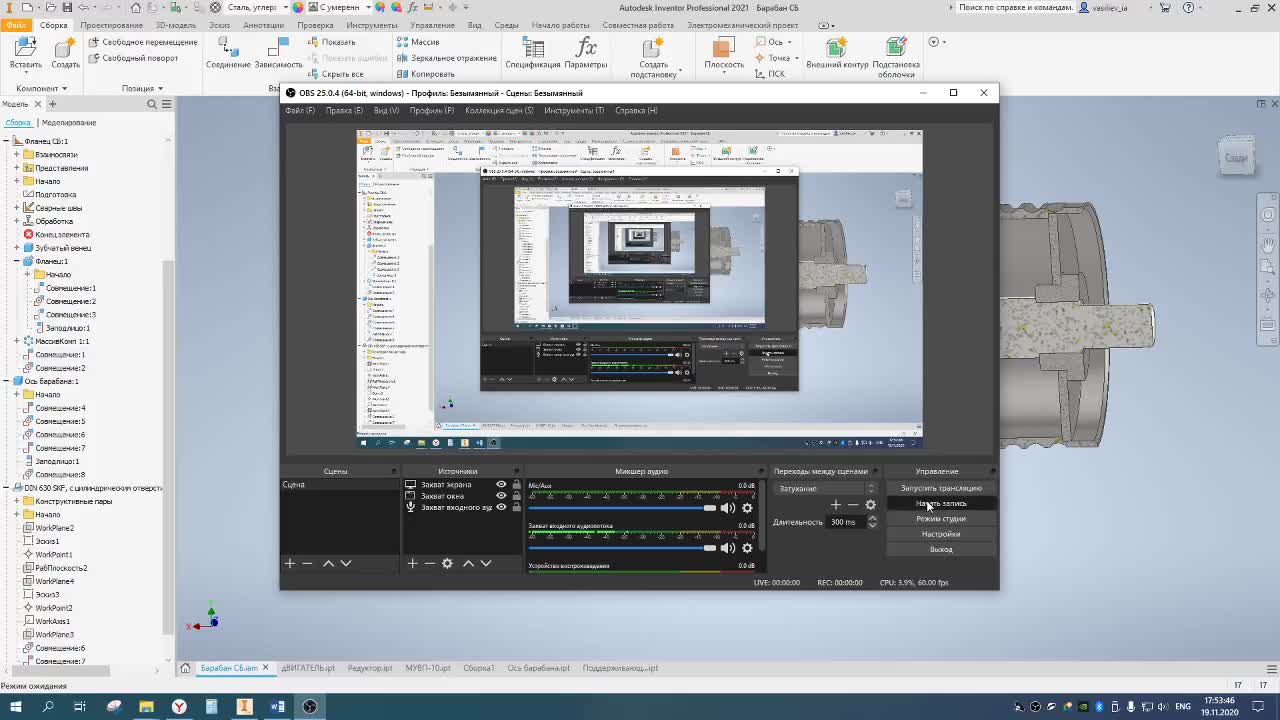The width and height of the screenshot is (1280, 720).
Task: Click Запустить трансляцию button in OBS
Action: (x=941, y=488)
